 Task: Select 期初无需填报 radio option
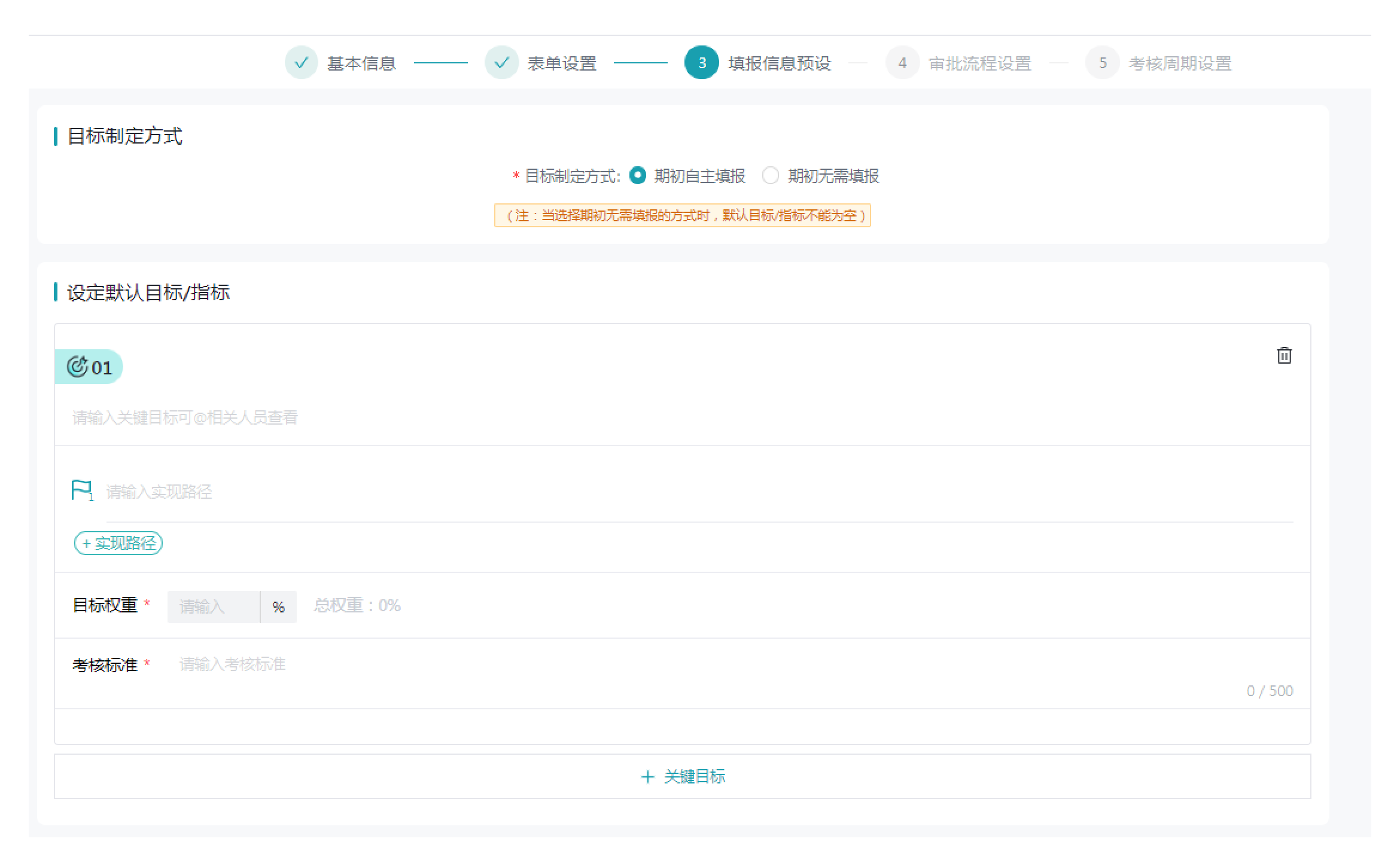[771, 176]
